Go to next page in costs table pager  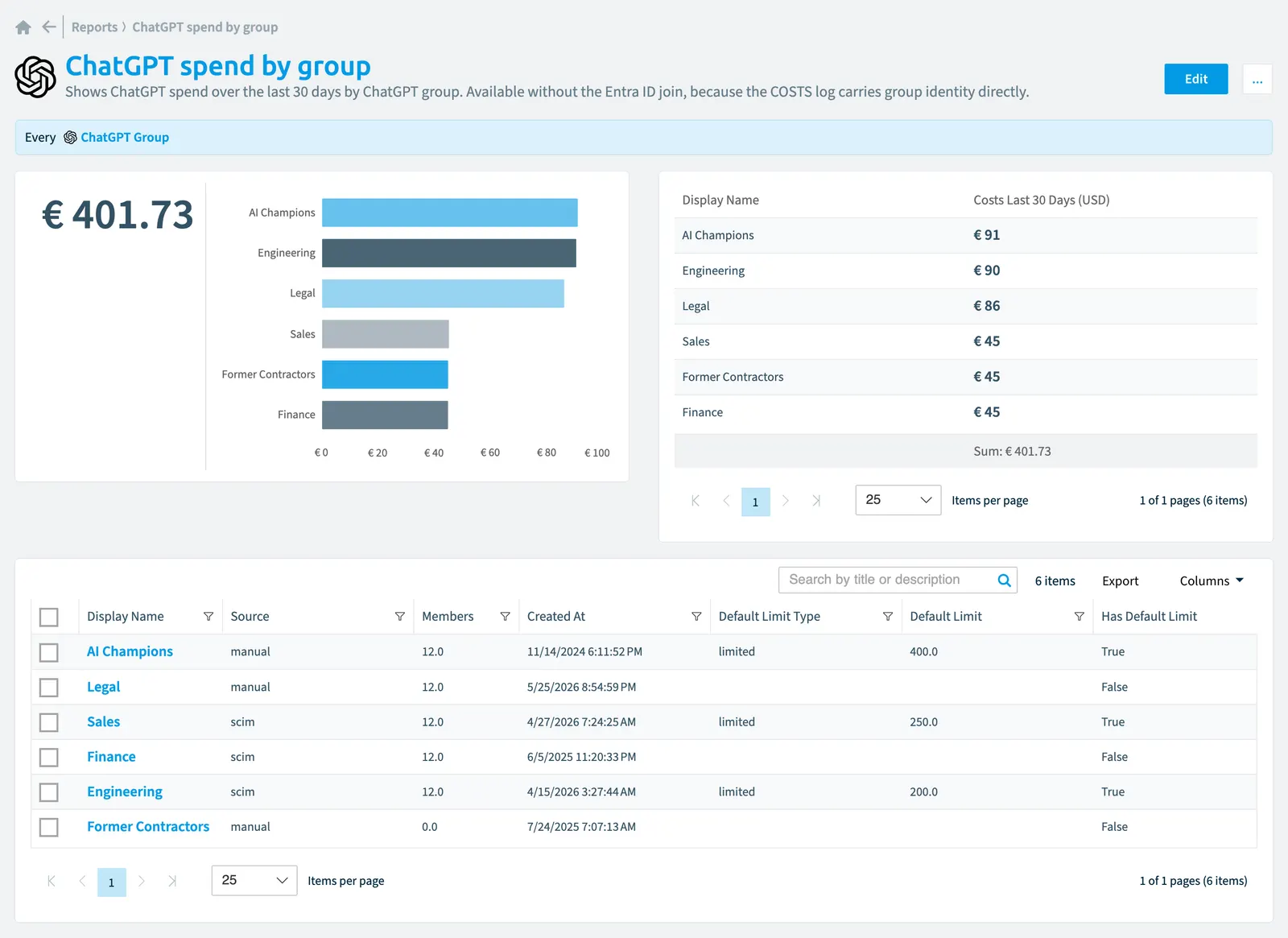[786, 501]
